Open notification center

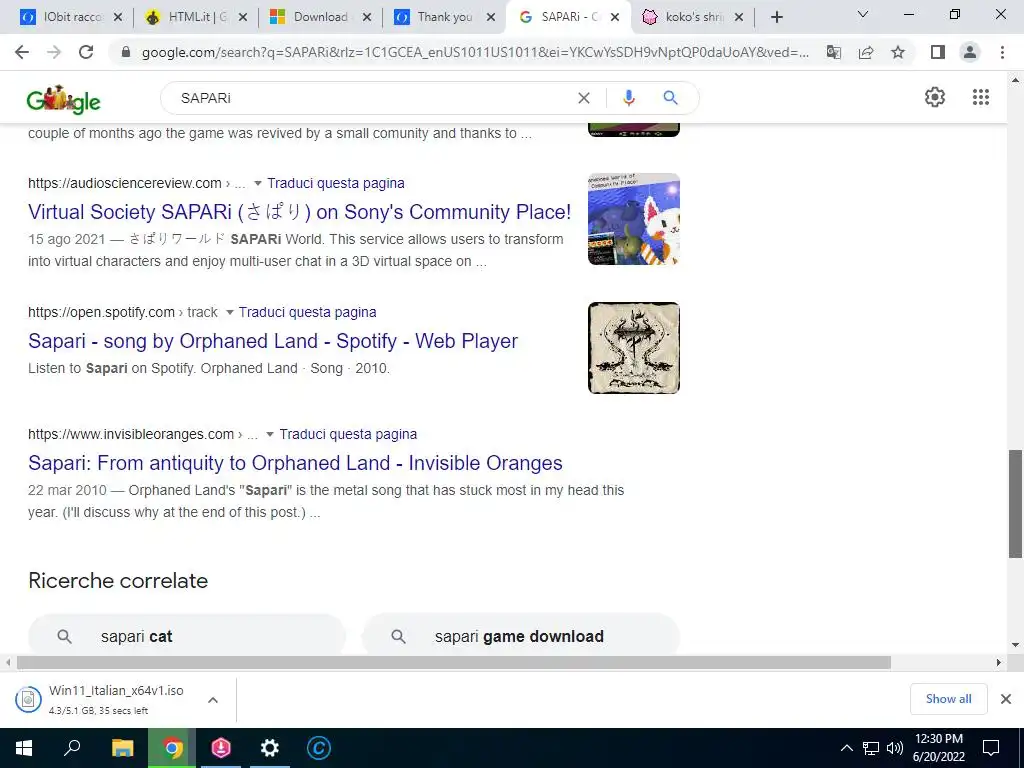coord(991,748)
